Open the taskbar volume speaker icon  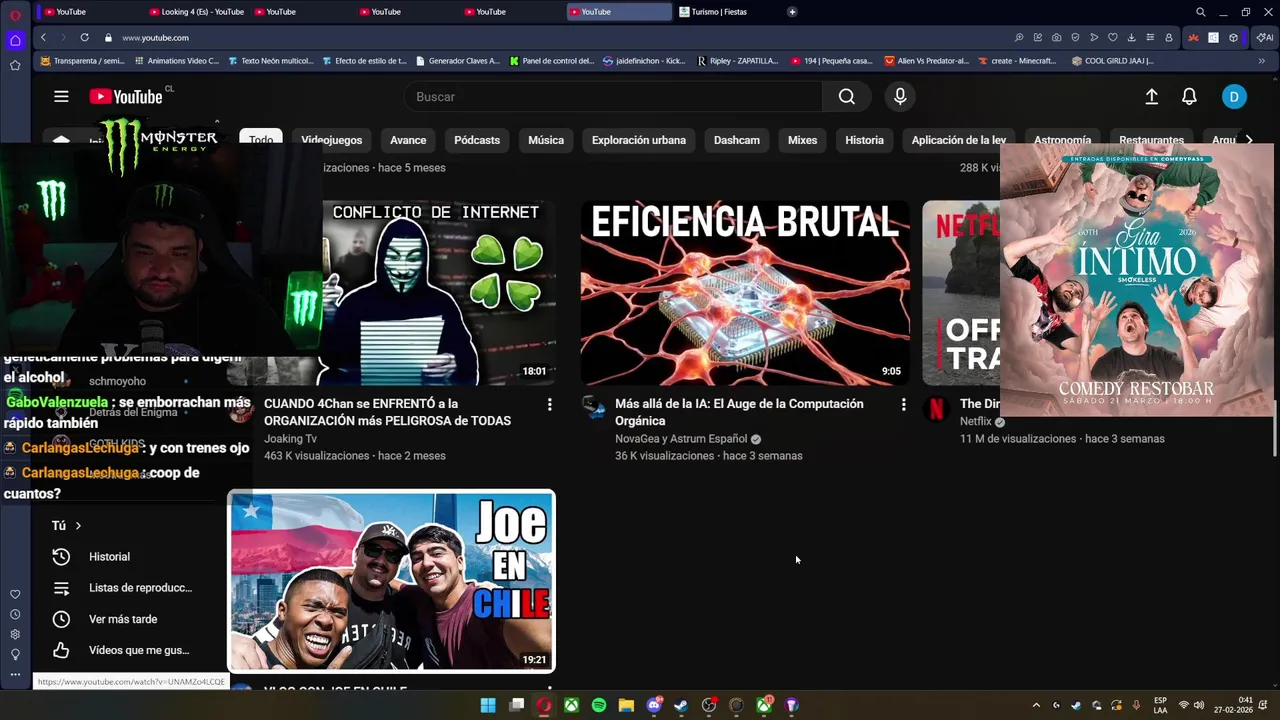[1198, 705]
